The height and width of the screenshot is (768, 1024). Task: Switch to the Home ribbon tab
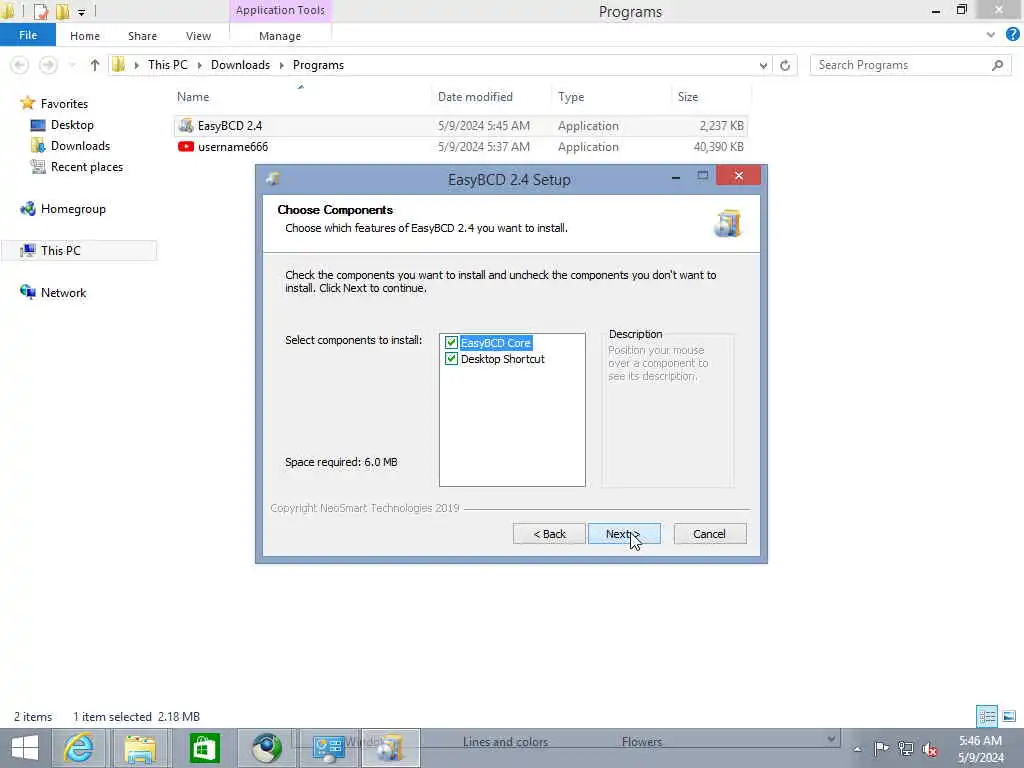coord(85,36)
